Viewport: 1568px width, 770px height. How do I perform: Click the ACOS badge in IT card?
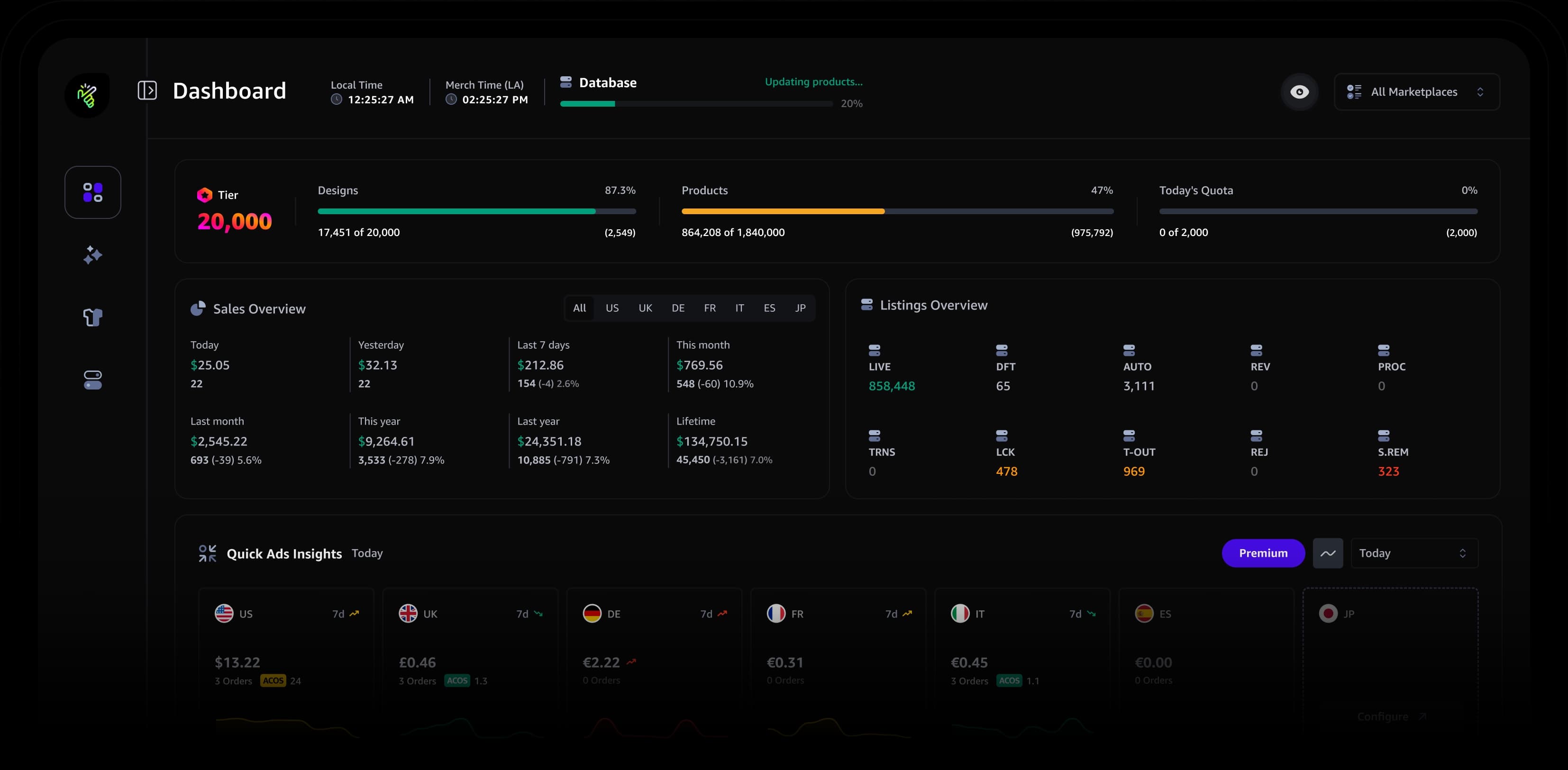point(1009,680)
